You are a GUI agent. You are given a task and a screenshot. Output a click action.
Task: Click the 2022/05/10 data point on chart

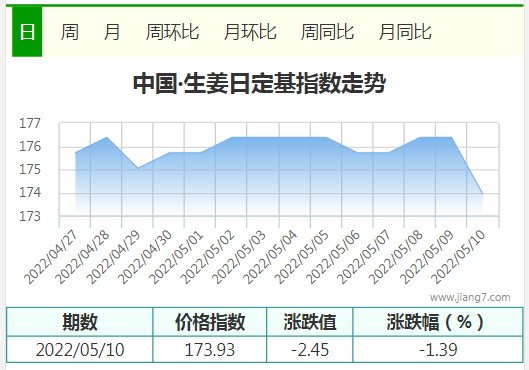click(482, 194)
